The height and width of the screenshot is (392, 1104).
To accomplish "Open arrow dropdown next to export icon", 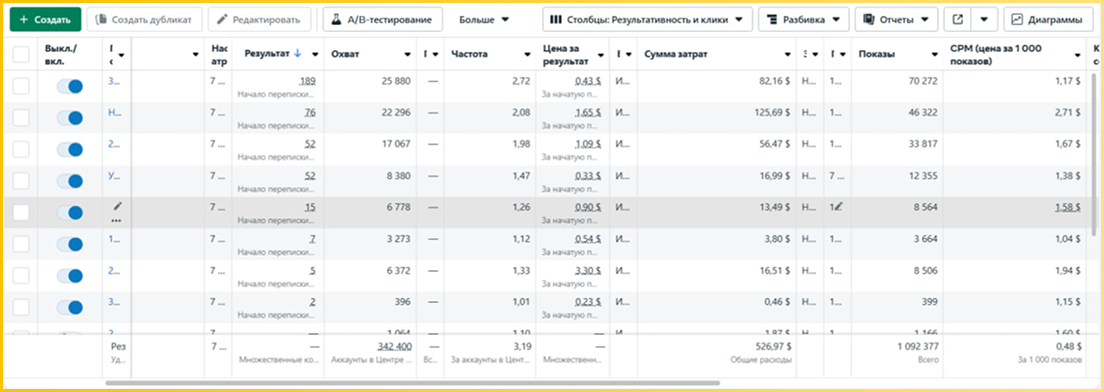I will 984,20.
